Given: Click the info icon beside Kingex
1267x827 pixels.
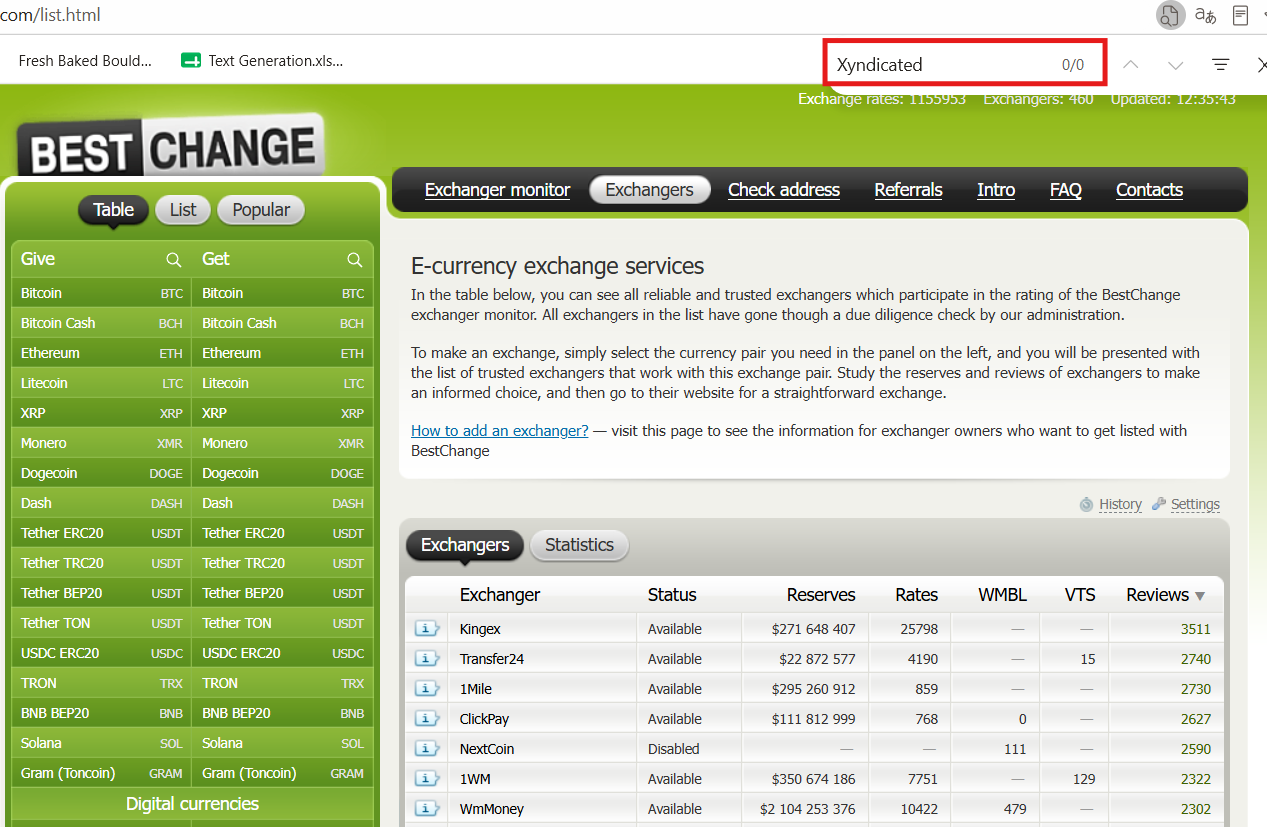Looking at the screenshot, I should coord(427,629).
